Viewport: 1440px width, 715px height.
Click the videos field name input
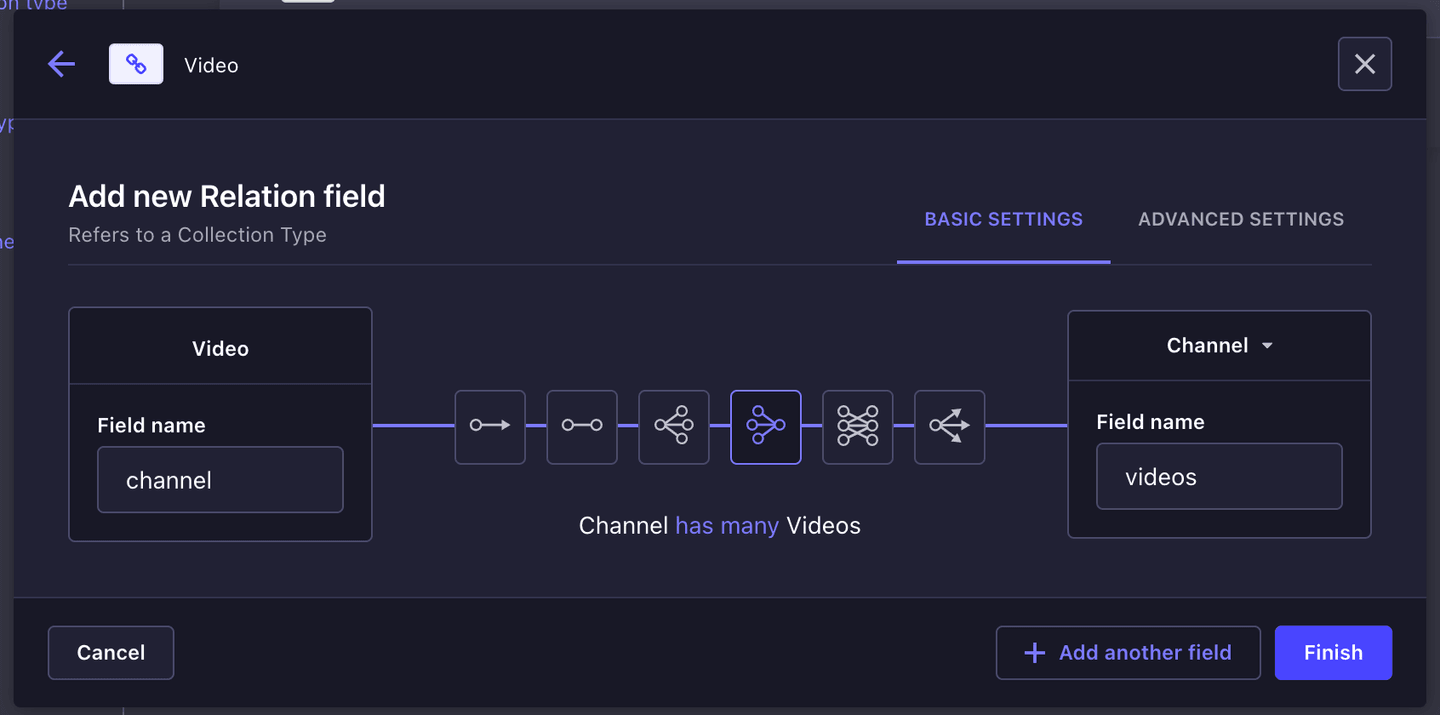click(x=1219, y=476)
